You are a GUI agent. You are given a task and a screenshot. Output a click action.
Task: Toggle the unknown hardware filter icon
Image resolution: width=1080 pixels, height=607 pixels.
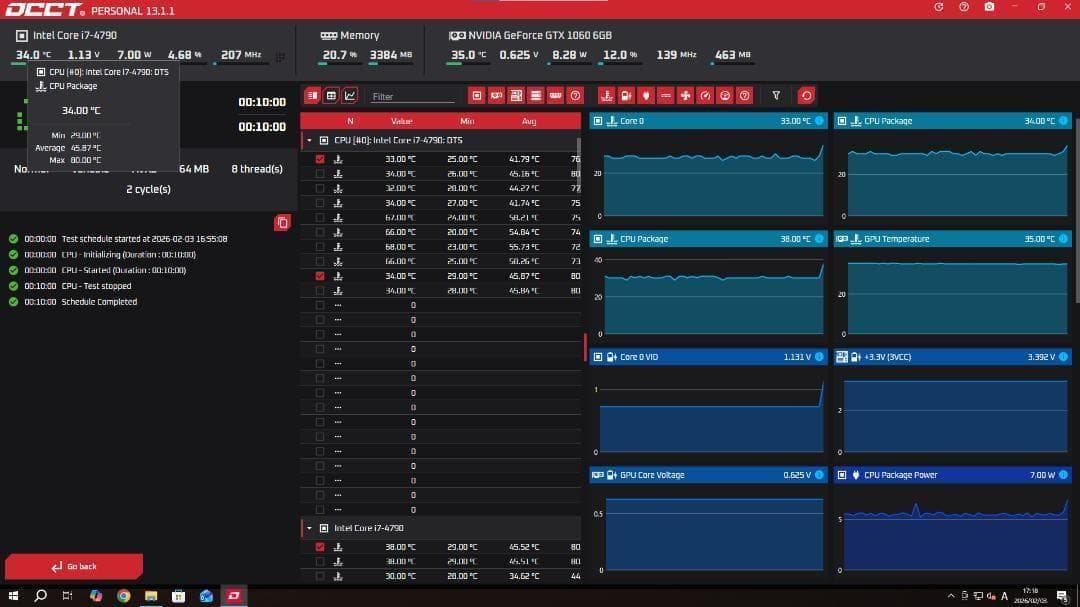(575, 96)
